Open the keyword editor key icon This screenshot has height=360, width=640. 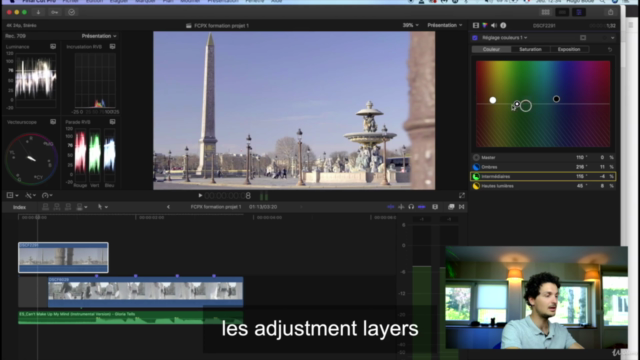(x=55, y=12)
